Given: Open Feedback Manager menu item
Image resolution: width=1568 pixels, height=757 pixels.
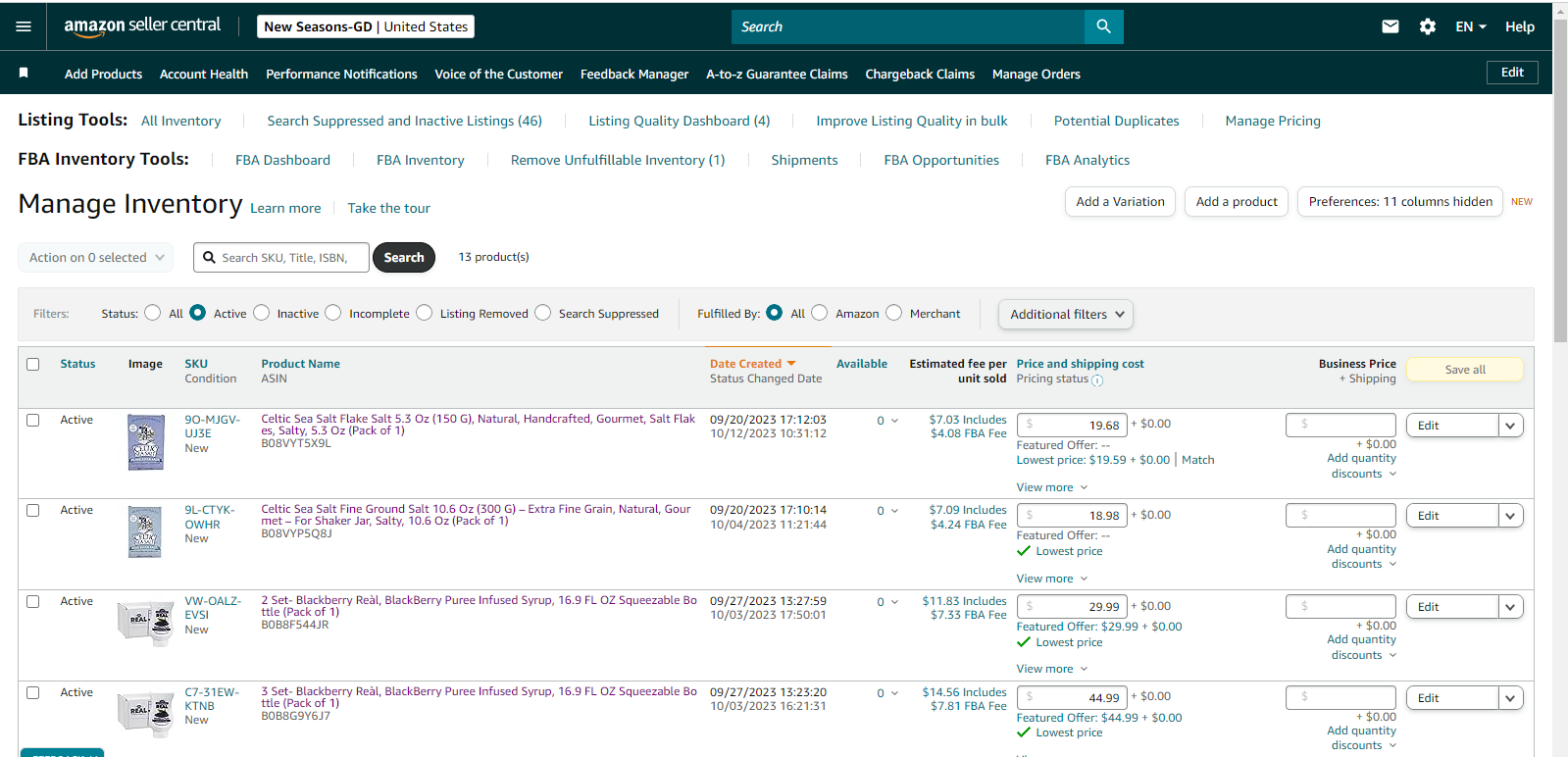Looking at the screenshot, I should (634, 74).
